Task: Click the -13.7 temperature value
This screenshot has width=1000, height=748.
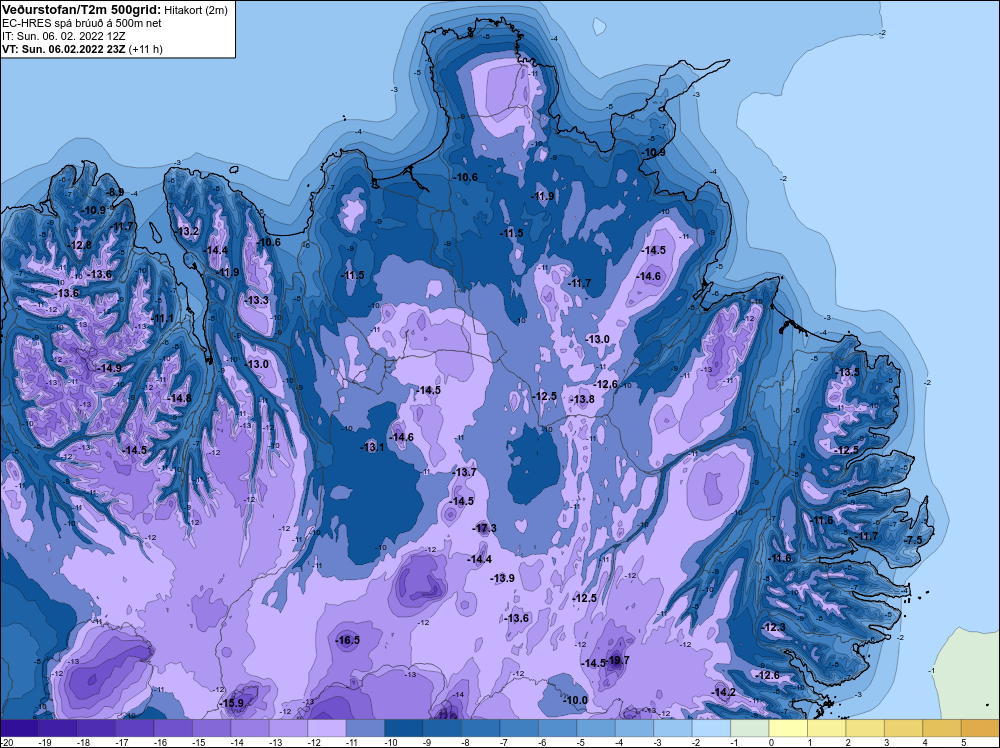Action: click(x=464, y=472)
